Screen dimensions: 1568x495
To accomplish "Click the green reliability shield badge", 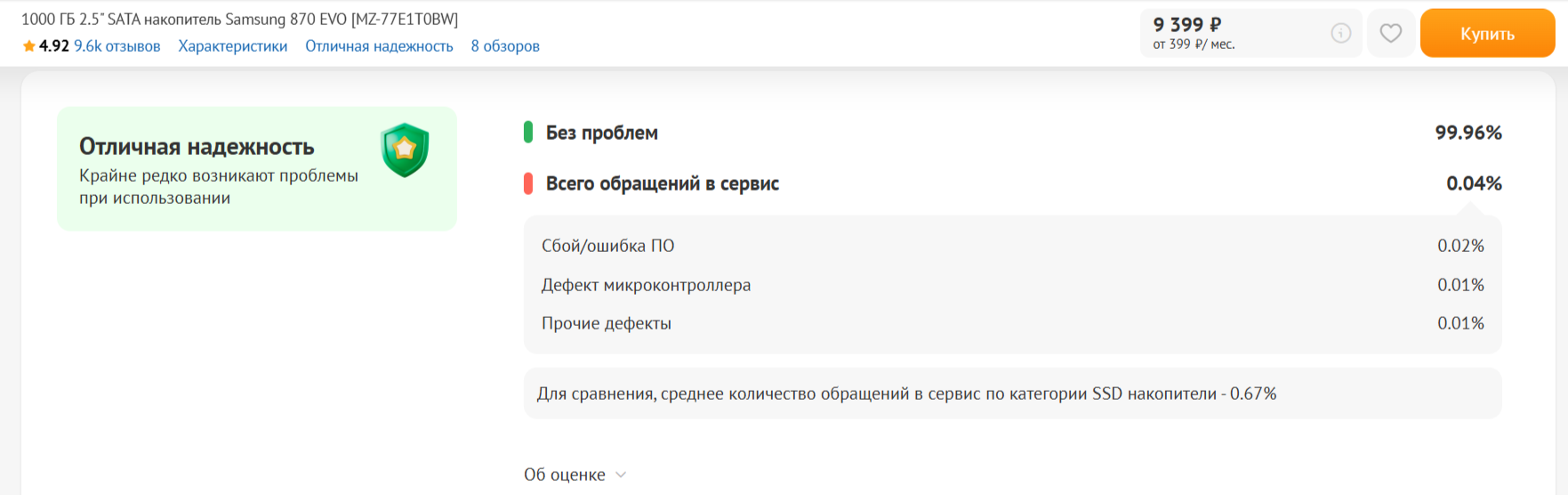I will (x=405, y=150).
